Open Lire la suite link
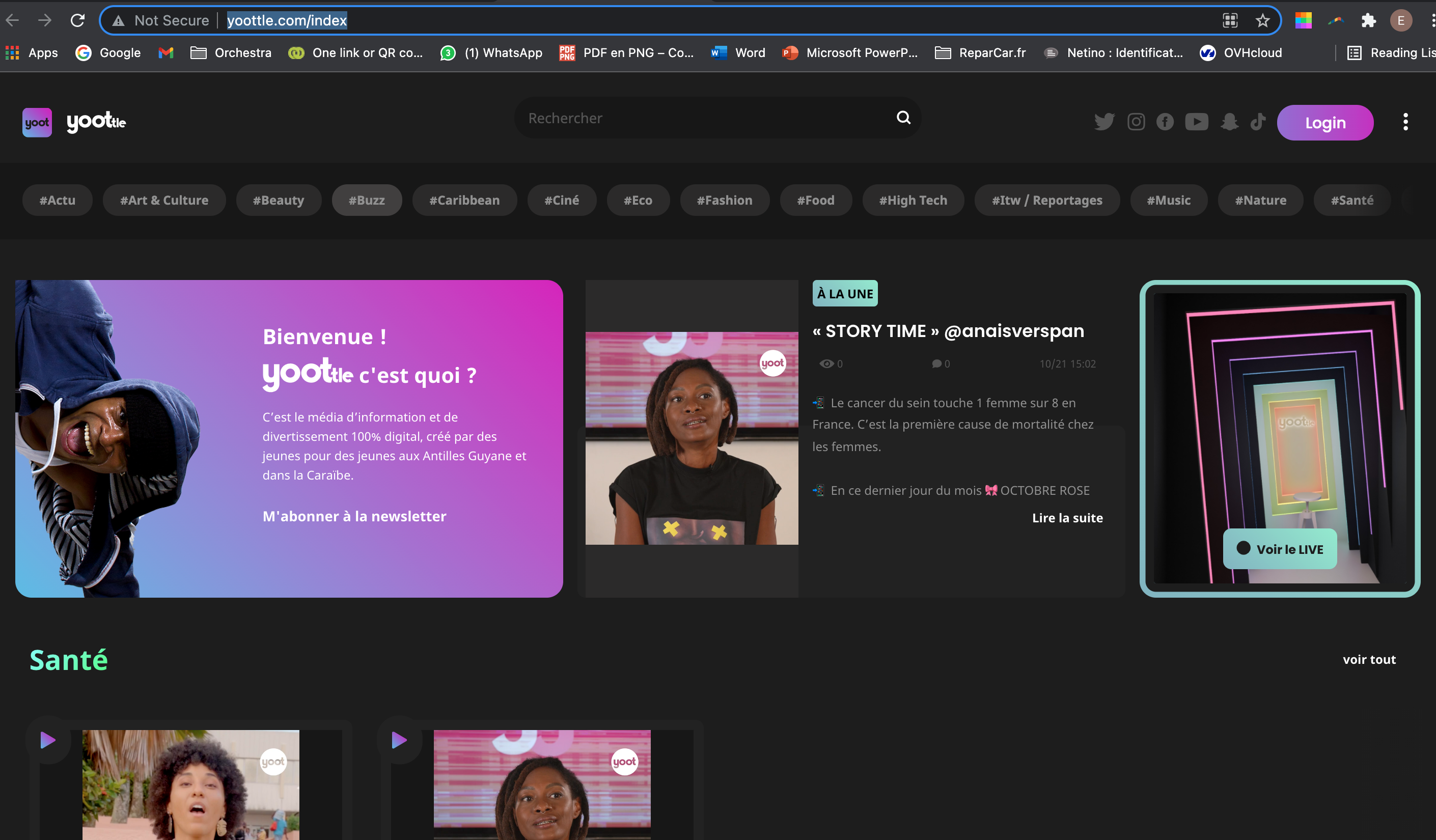Viewport: 1436px width, 840px height. pos(1067,518)
